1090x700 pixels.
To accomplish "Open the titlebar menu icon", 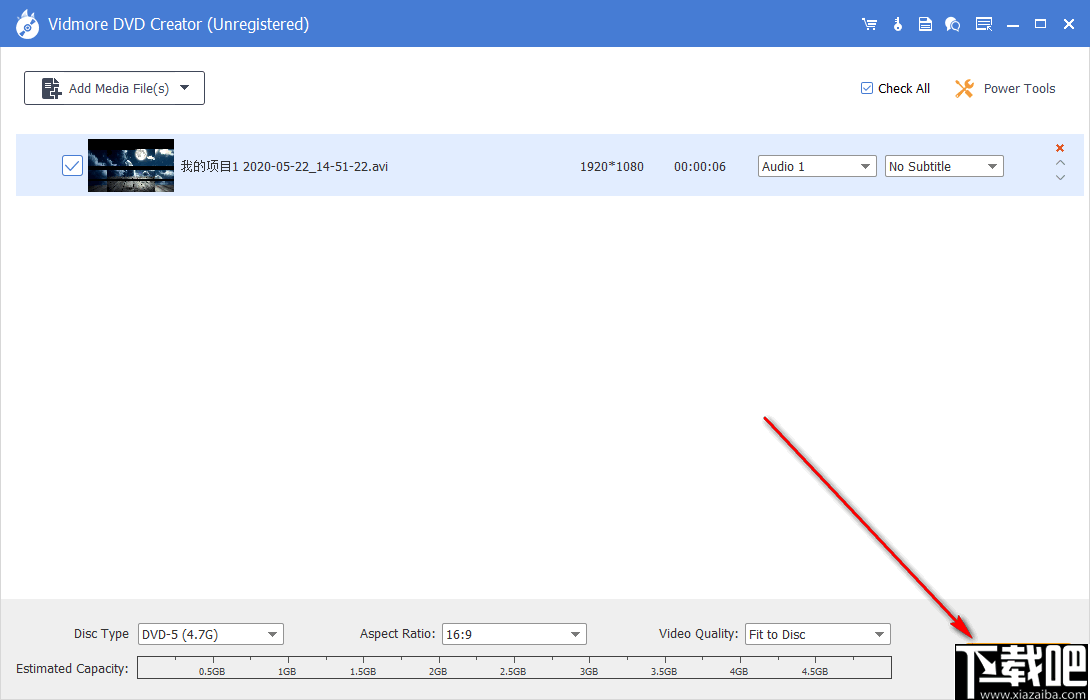I will [983, 23].
